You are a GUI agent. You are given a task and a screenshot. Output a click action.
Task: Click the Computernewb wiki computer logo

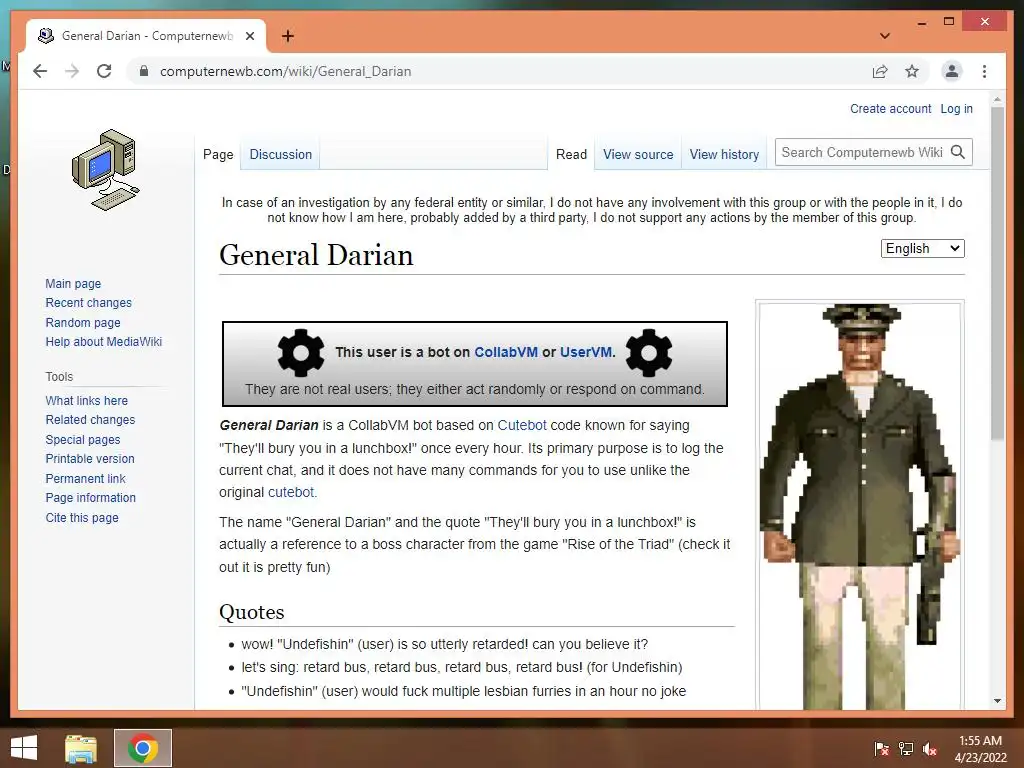(x=105, y=170)
